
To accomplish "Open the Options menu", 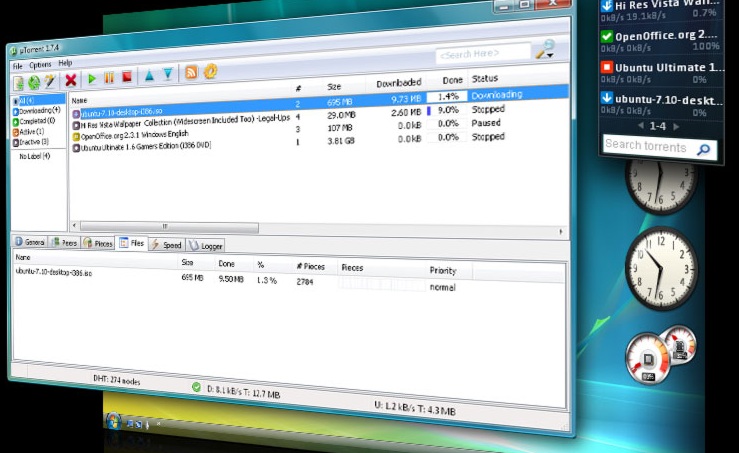I will click(x=40, y=65).
